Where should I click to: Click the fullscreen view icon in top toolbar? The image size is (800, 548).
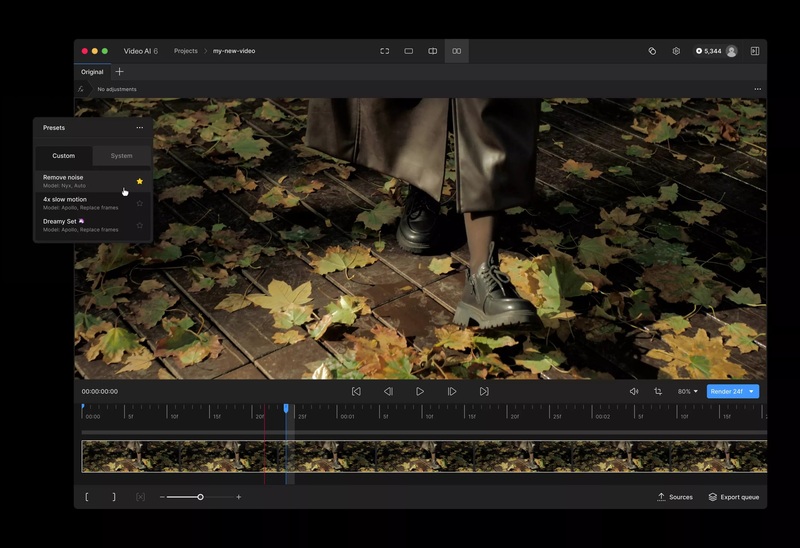(x=384, y=51)
